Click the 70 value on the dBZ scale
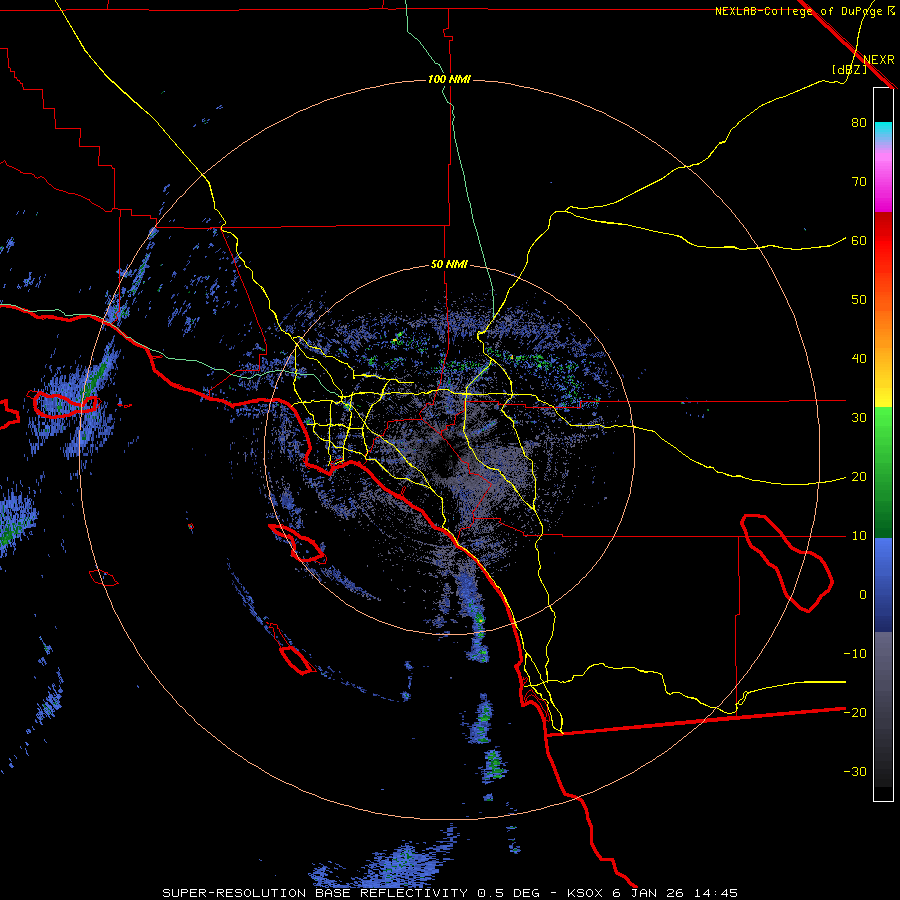Screen dimensions: 900x900 859,182
